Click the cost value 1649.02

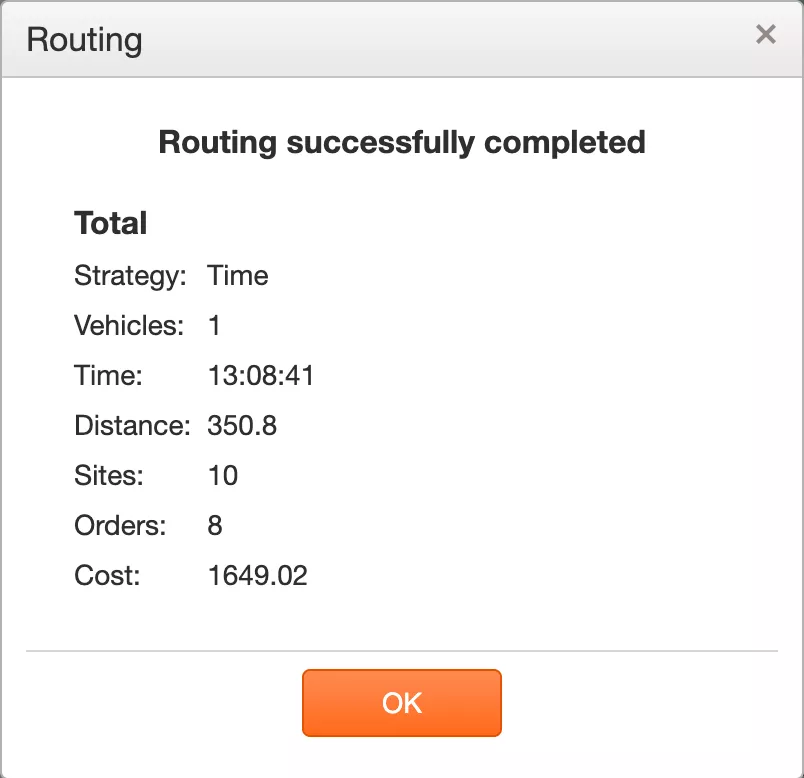point(257,575)
